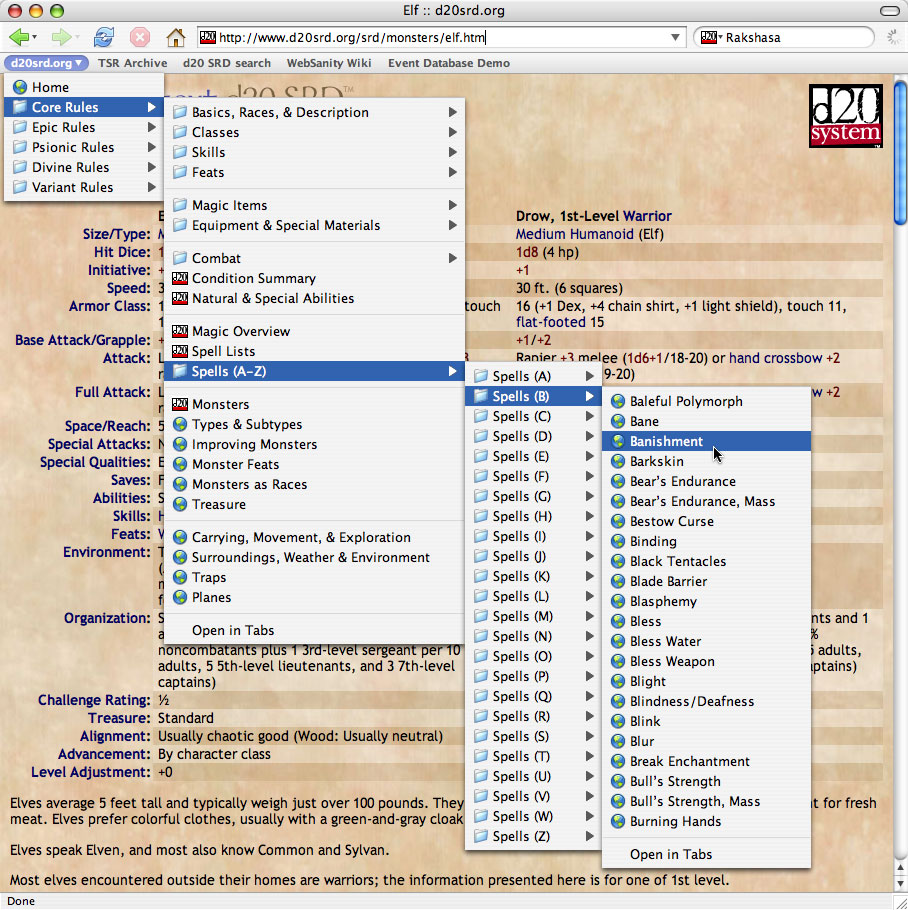908x910 pixels.
Task: Expand the Combat submenu
Action: coord(316,258)
